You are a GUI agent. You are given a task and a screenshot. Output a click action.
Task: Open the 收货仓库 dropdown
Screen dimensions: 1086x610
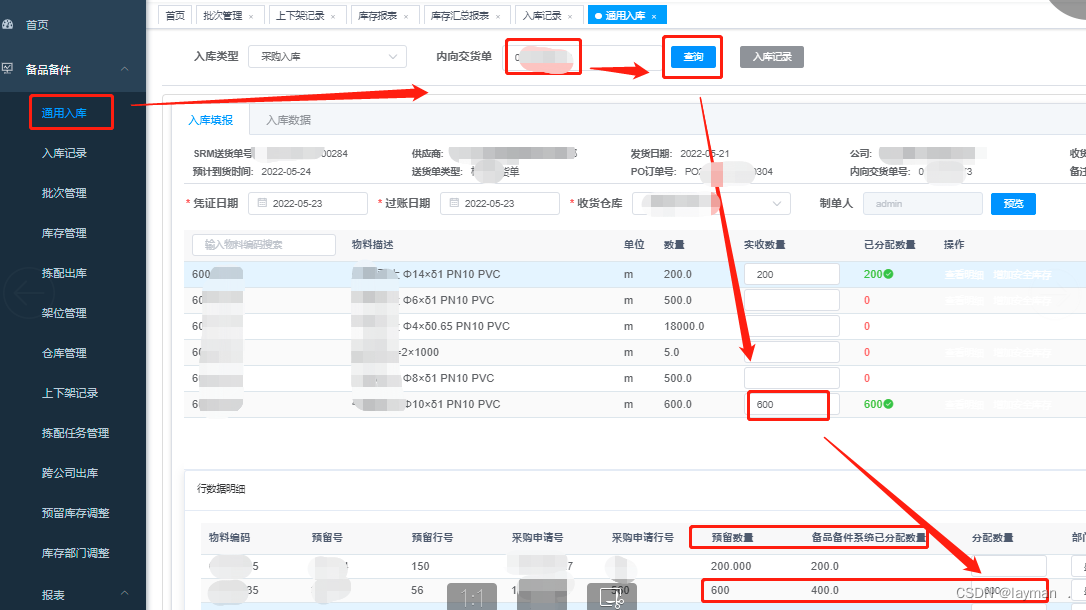tap(711, 204)
